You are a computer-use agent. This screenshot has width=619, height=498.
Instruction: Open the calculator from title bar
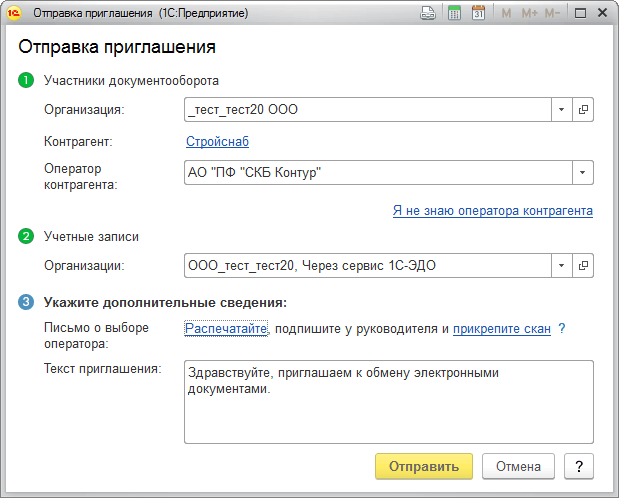[x=453, y=14]
